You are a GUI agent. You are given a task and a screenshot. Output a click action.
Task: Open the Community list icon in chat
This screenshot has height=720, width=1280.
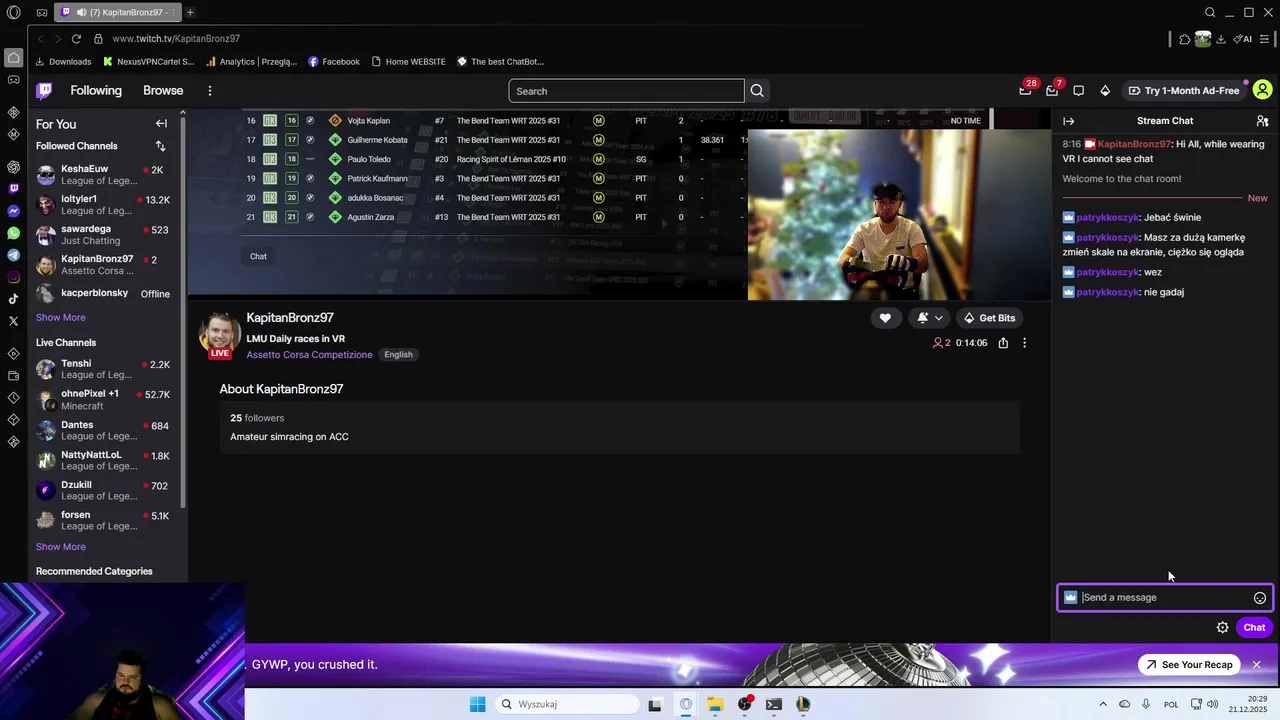pyautogui.click(x=1262, y=121)
